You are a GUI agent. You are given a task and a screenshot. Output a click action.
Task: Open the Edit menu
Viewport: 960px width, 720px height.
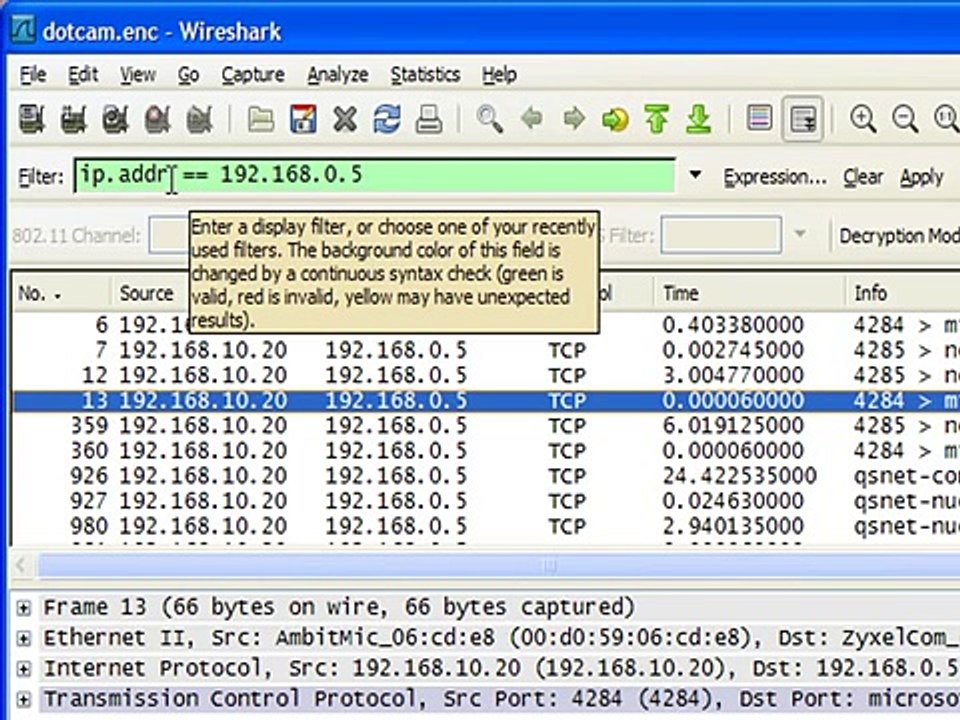point(83,75)
